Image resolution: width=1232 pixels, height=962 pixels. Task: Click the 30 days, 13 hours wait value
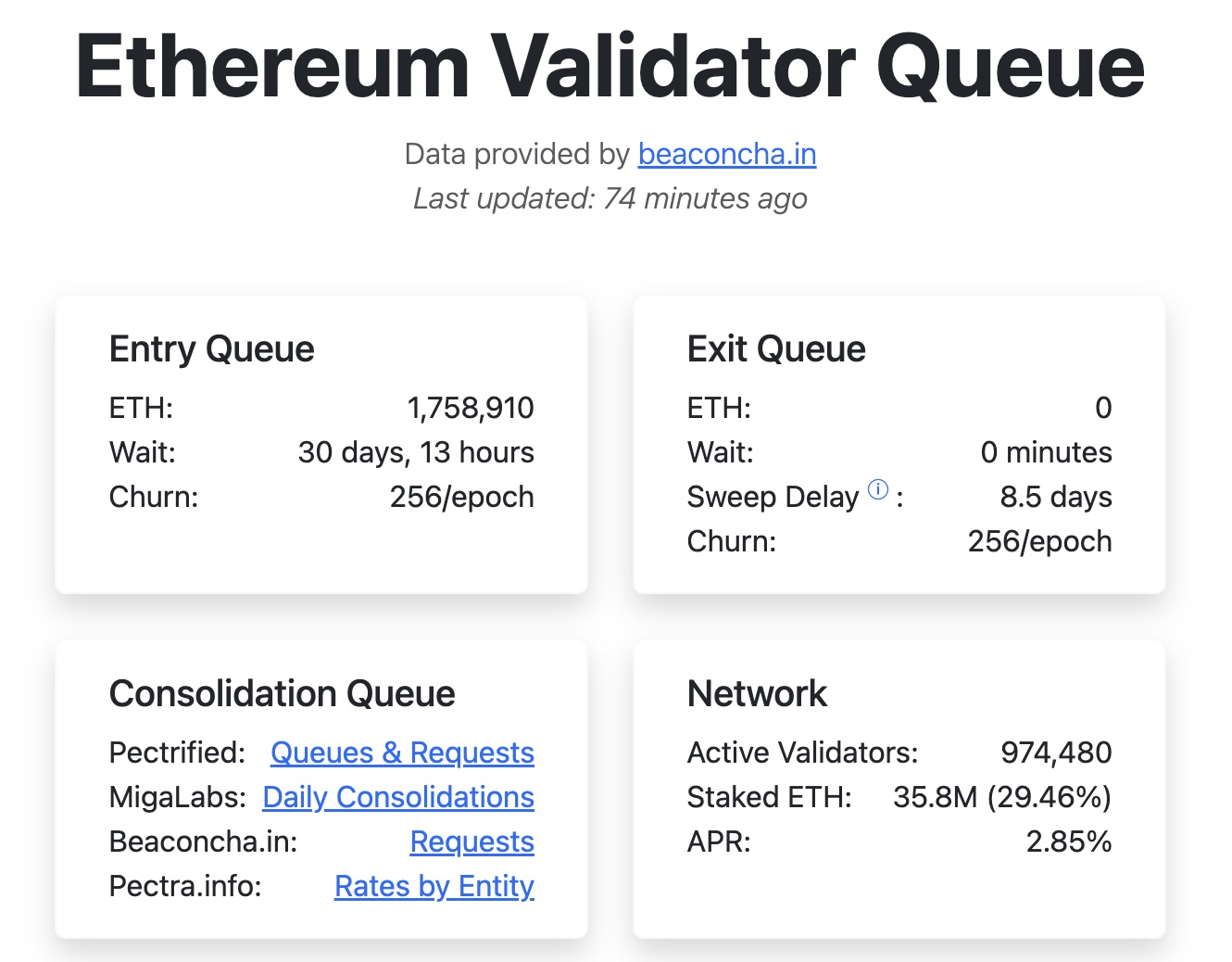coord(416,452)
